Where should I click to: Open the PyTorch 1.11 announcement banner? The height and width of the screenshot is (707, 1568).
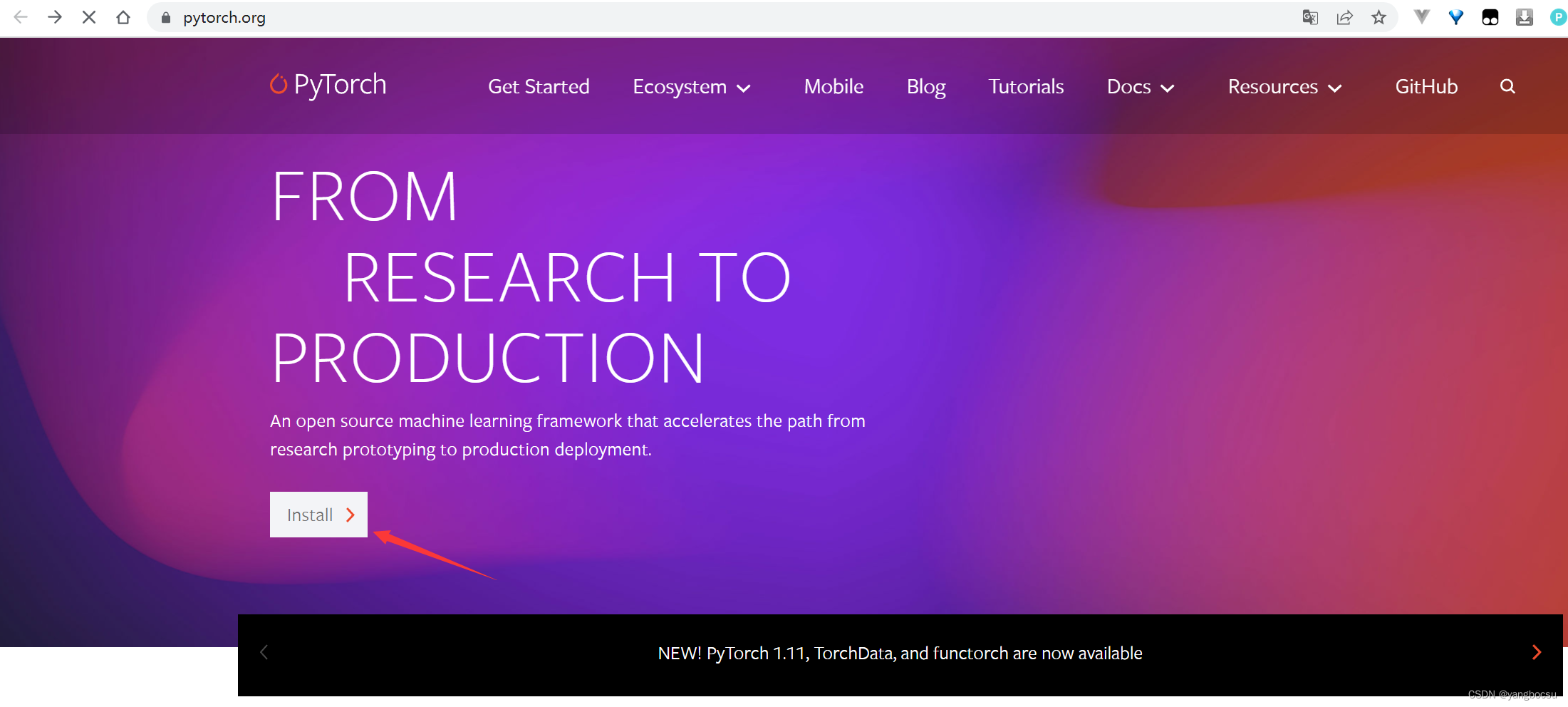pos(900,654)
